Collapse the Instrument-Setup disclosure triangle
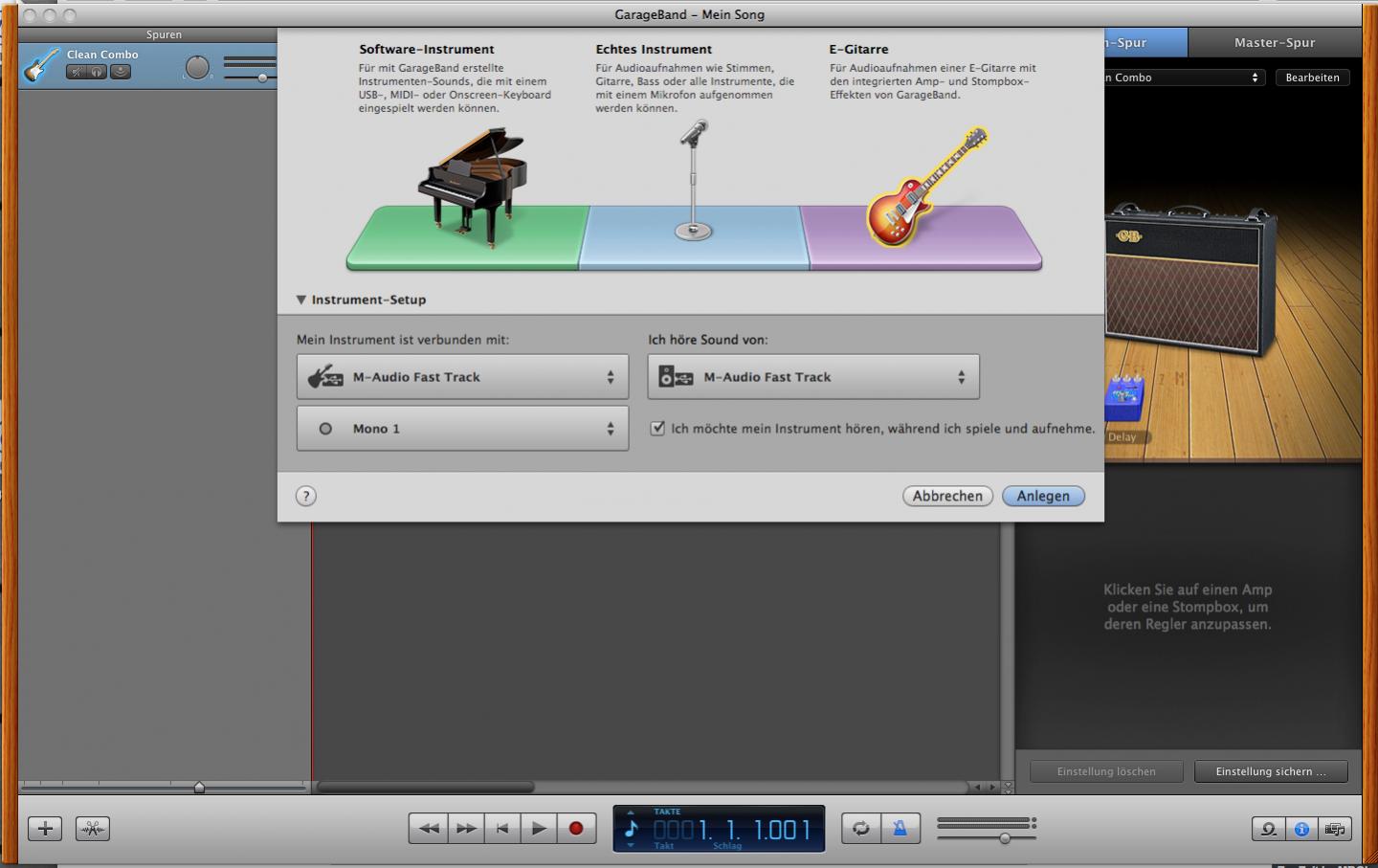This screenshot has width=1378, height=868. coord(301,300)
